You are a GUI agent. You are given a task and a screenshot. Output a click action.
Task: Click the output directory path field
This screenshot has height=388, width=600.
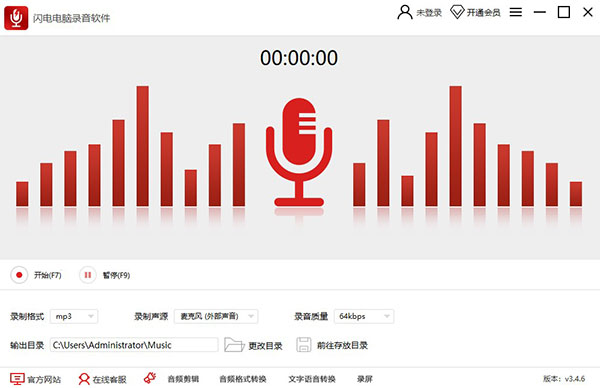(x=134, y=345)
